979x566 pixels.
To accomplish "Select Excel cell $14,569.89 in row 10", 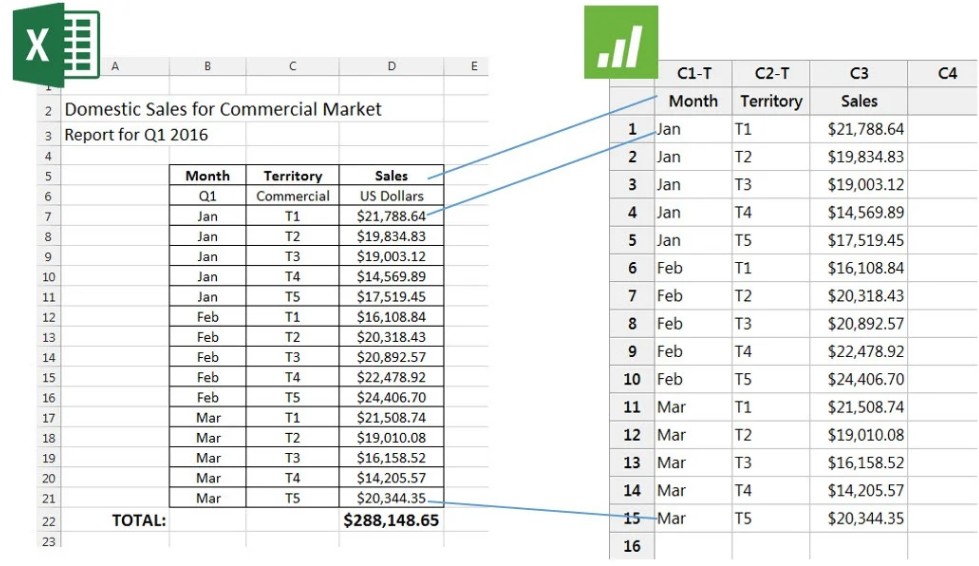I will tap(391, 276).
